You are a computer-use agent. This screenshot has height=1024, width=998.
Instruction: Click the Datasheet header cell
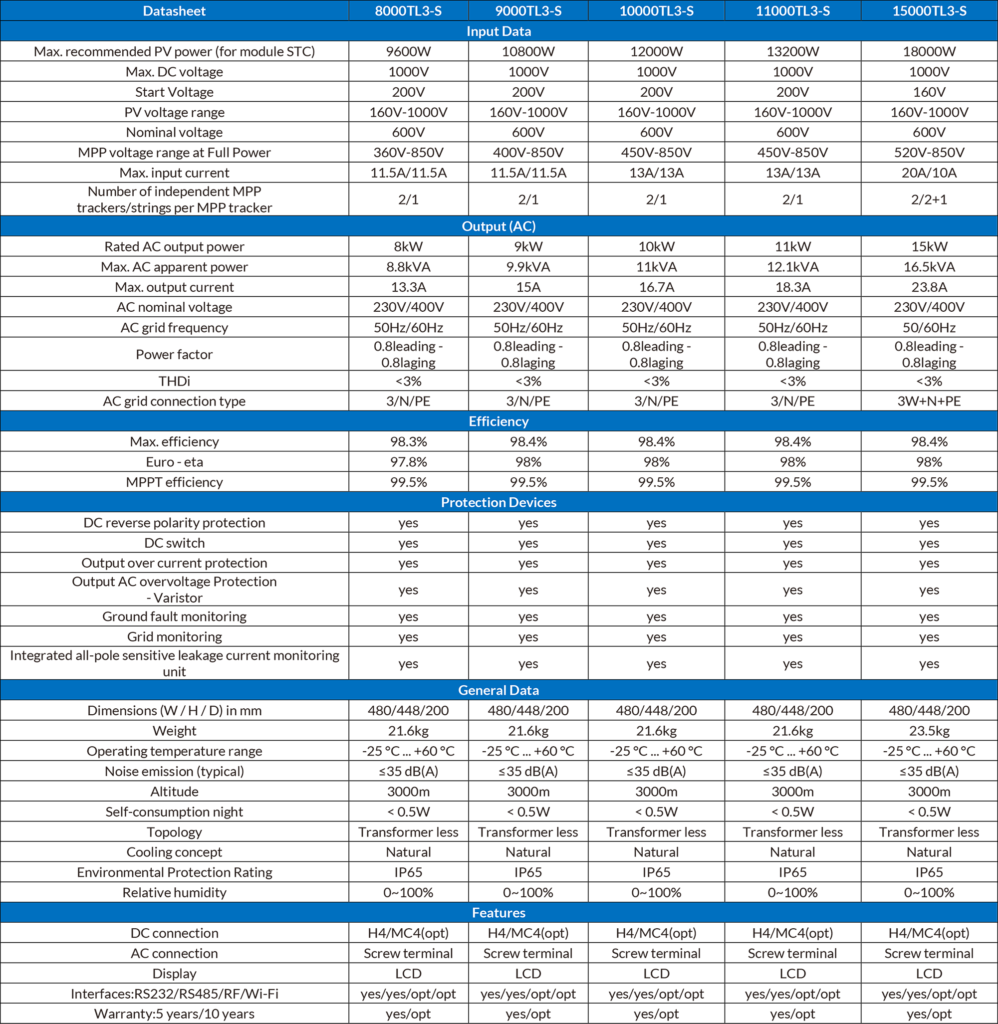point(174,11)
